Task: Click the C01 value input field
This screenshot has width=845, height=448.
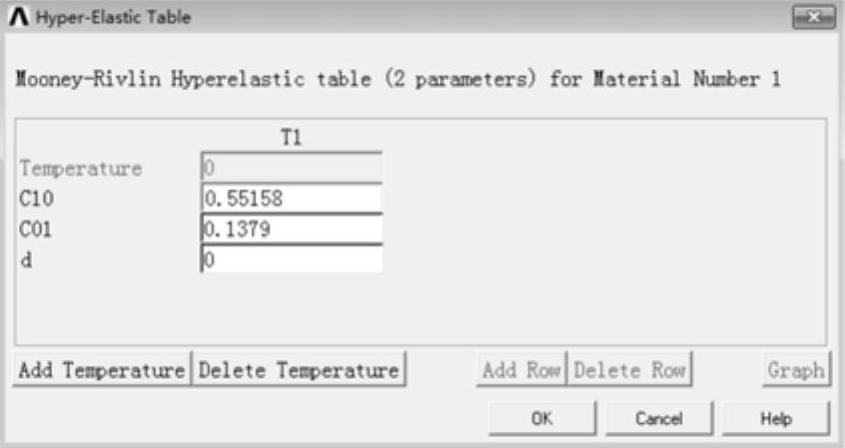Action: (291, 229)
